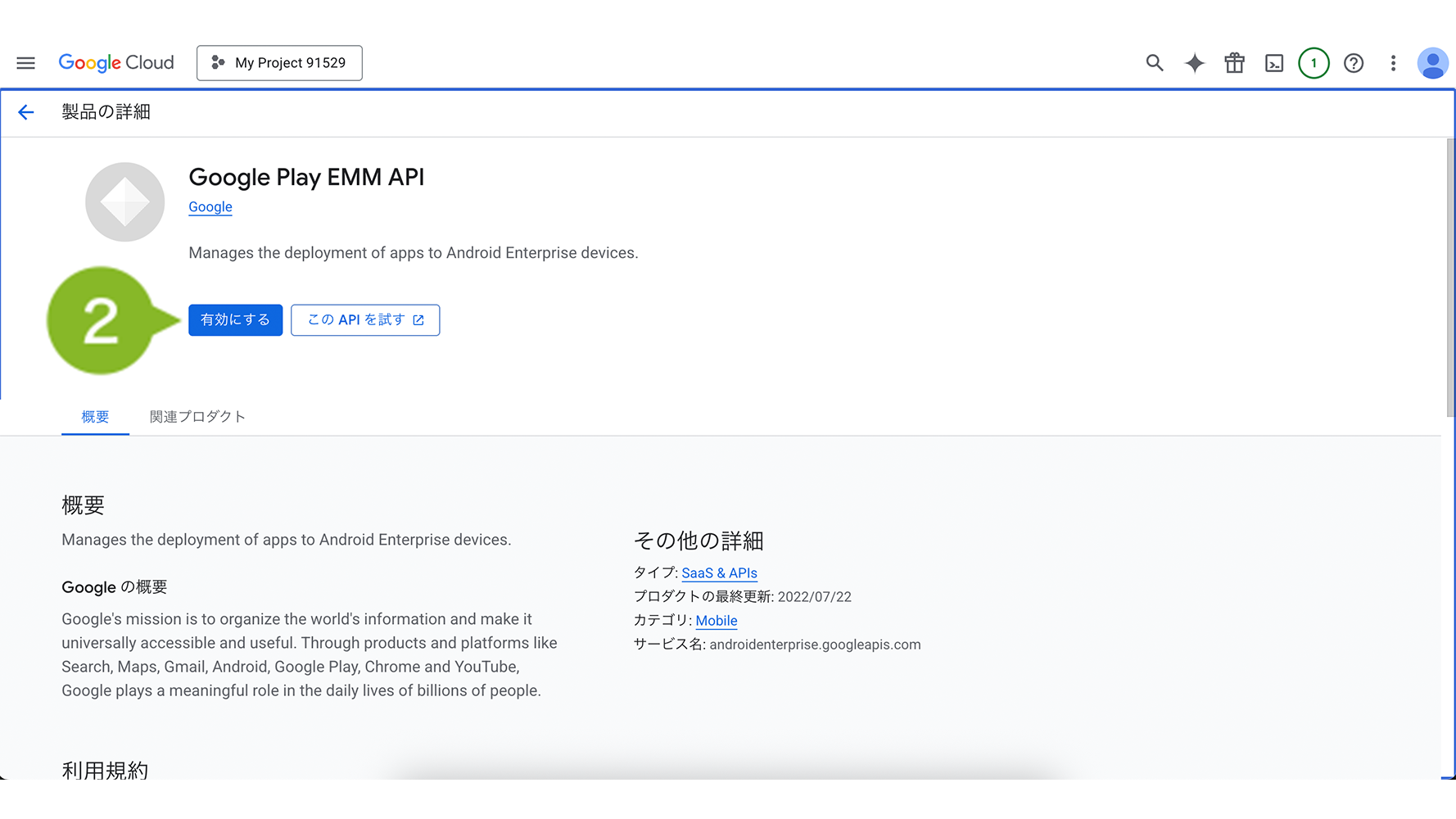
Task: Open Gemini AI sparkle icon
Action: point(1194,63)
